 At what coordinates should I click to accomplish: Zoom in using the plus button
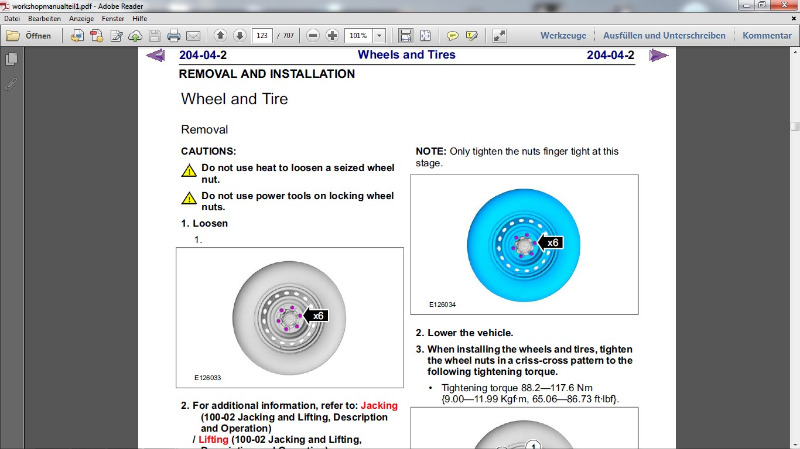332,36
